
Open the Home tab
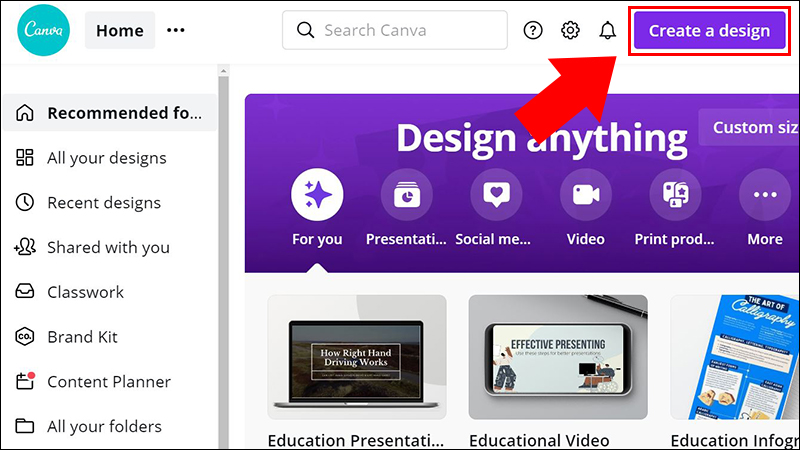coord(120,31)
